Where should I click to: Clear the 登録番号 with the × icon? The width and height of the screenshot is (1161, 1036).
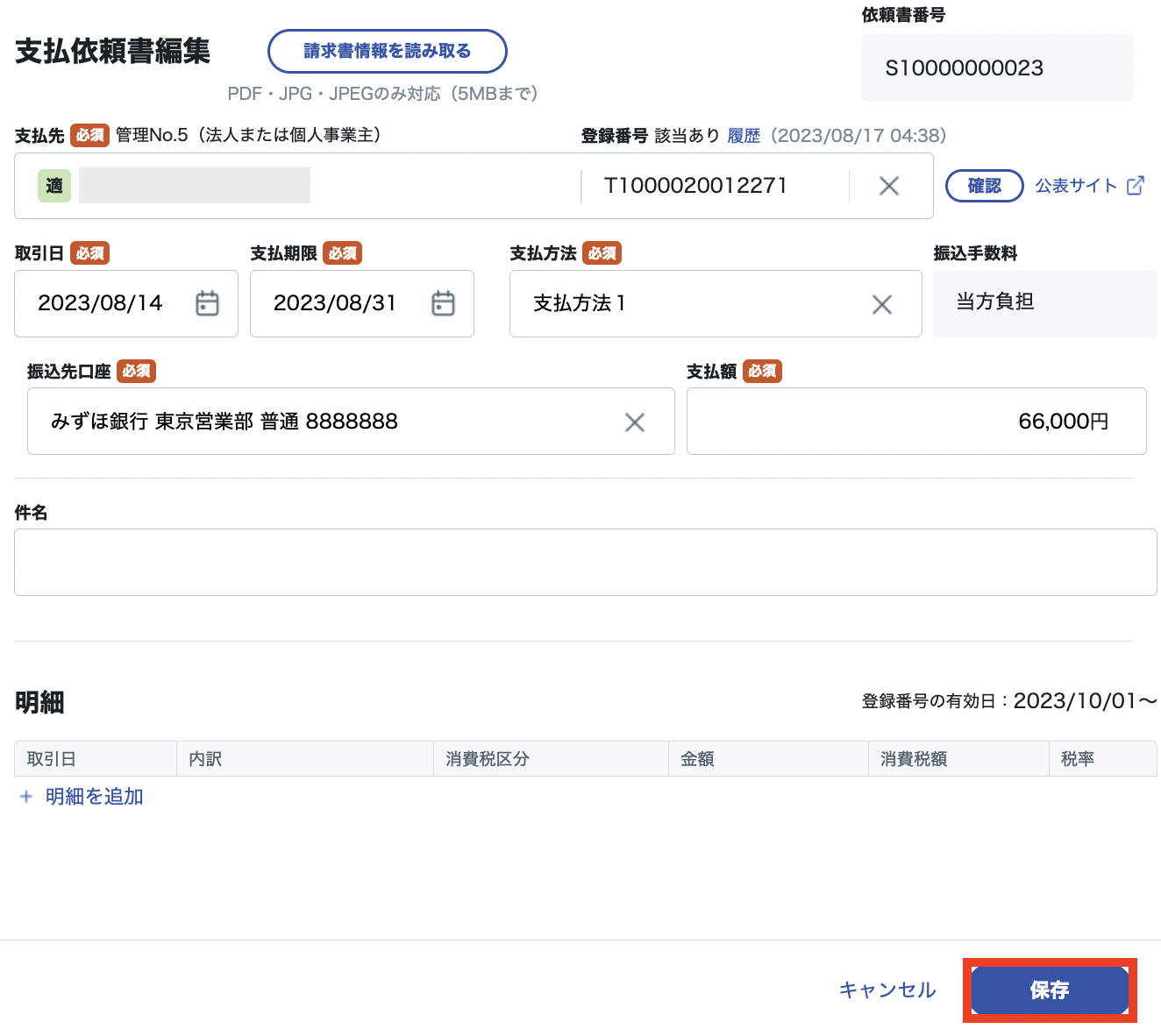[888, 186]
